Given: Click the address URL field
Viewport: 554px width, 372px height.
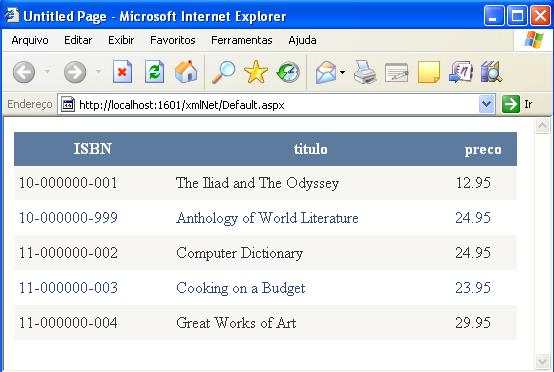Looking at the screenshot, I should pos(269,105).
